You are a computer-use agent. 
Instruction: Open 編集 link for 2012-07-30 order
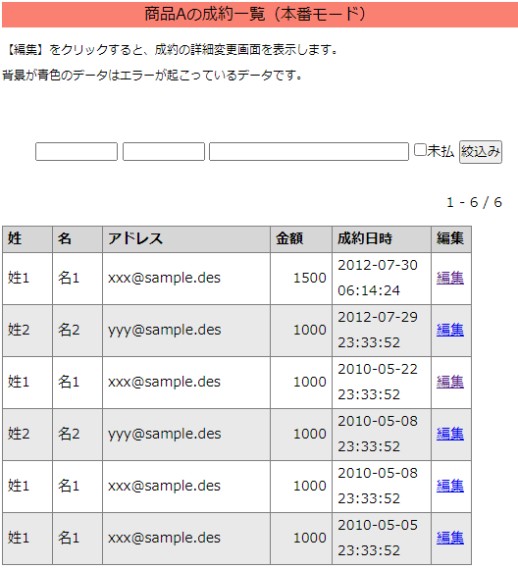pyautogui.click(x=450, y=278)
